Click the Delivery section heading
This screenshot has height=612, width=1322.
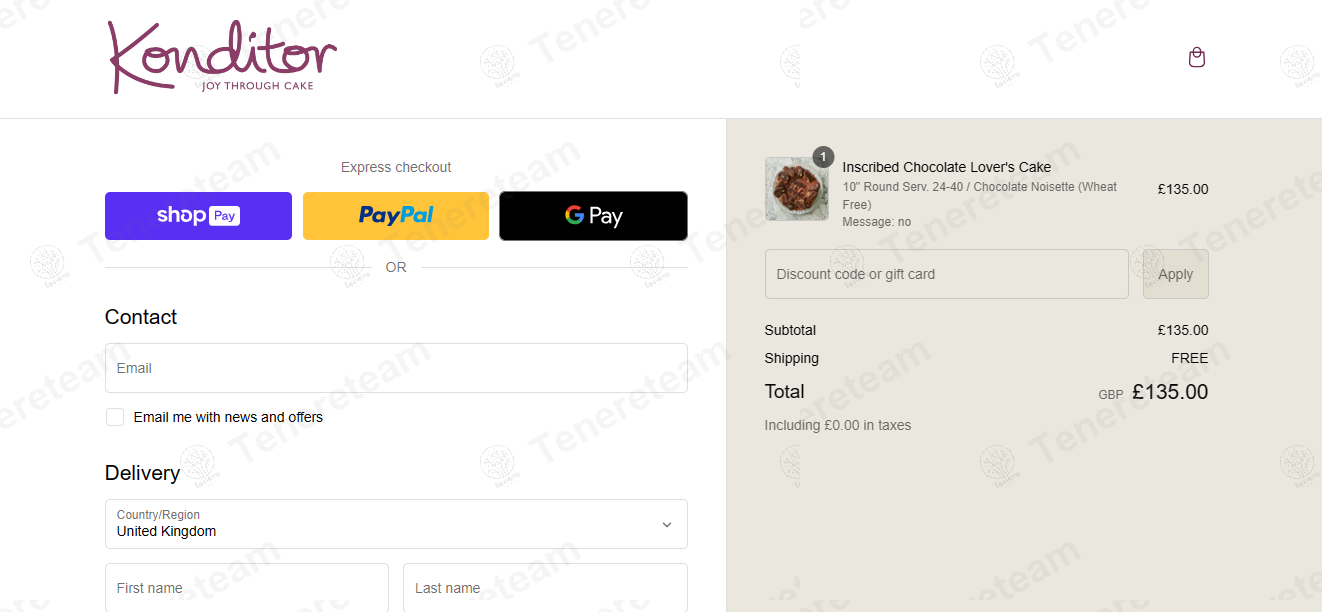click(143, 473)
